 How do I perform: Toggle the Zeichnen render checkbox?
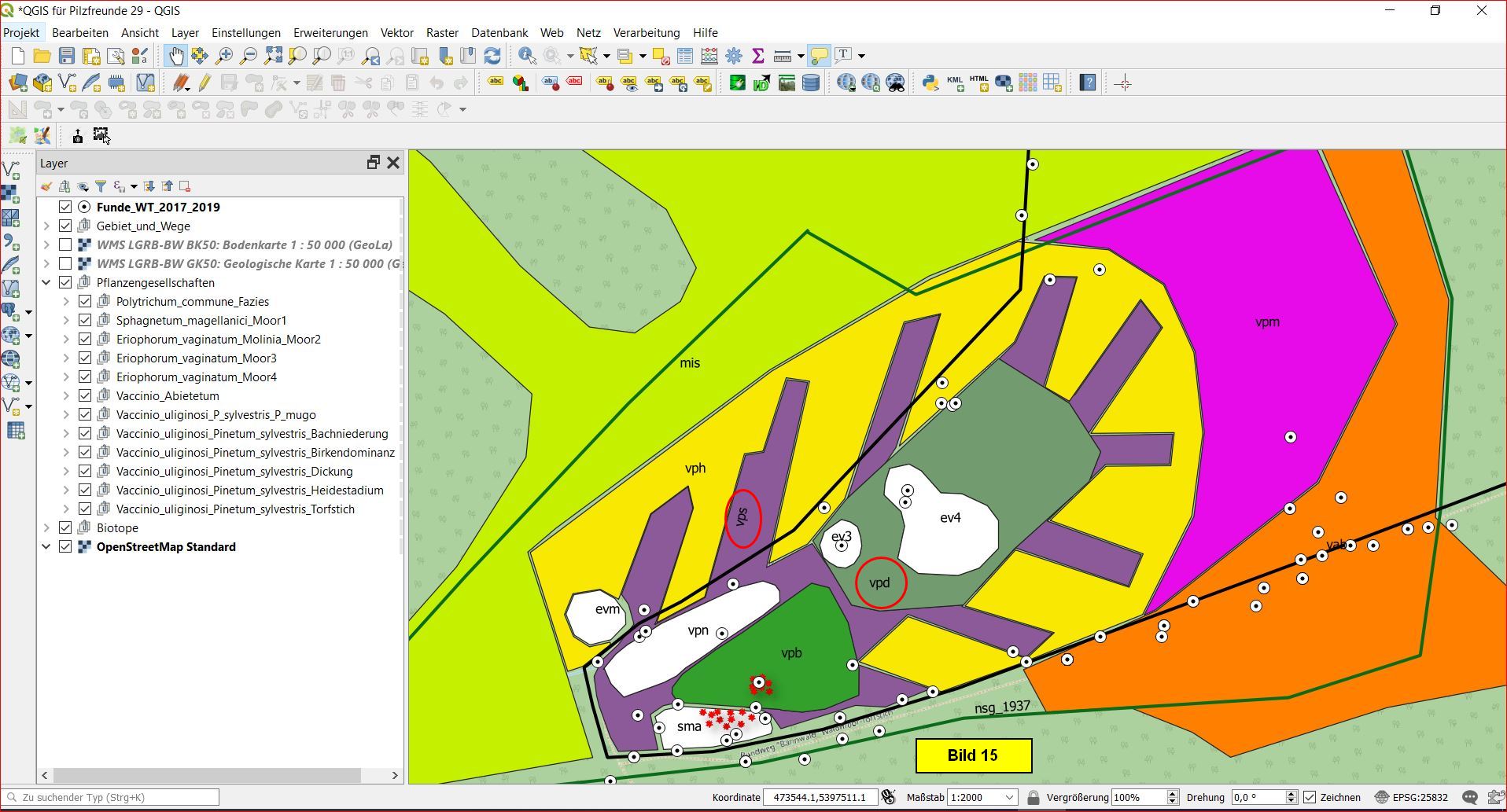pos(1310,797)
